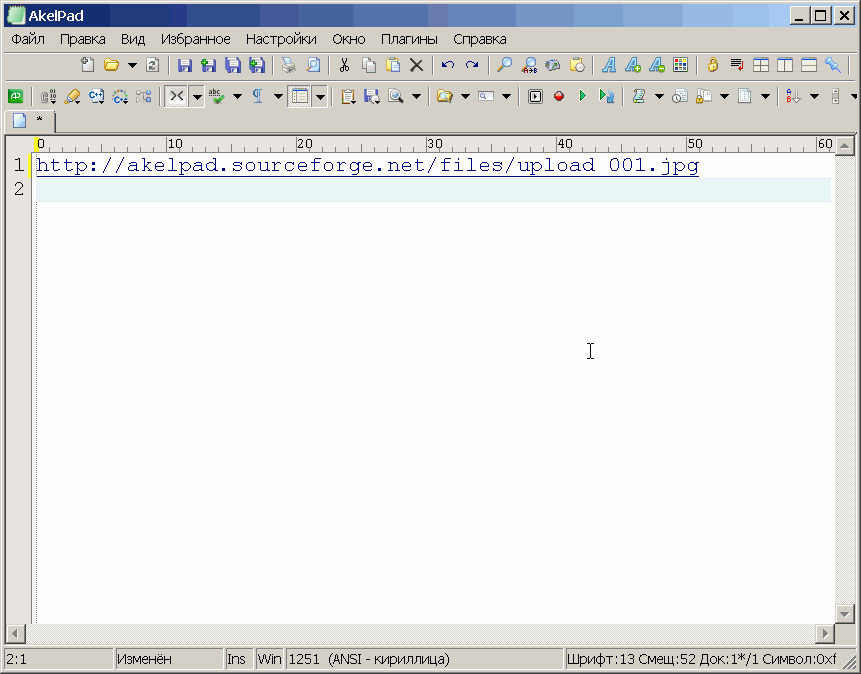
Task: Cut selection with scissors icon
Action: 344,65
